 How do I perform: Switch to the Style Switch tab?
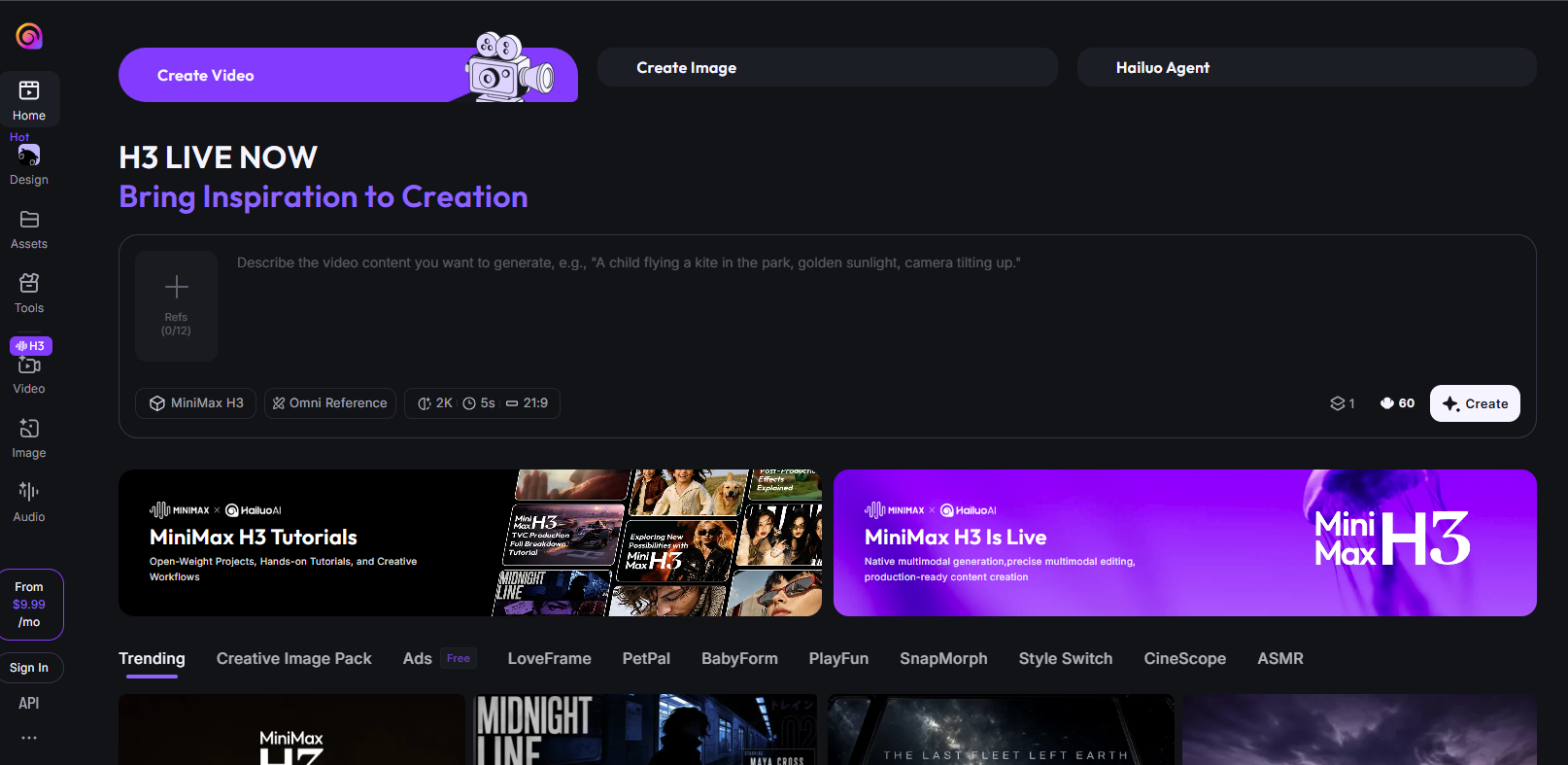[1066, 659]
